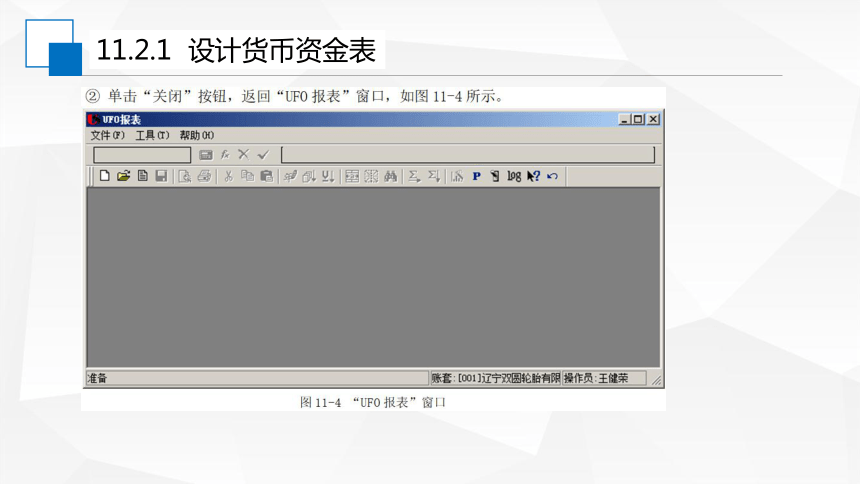
Task: Click the printer icon
Action: pyautogui.click(x=204, y=176)
